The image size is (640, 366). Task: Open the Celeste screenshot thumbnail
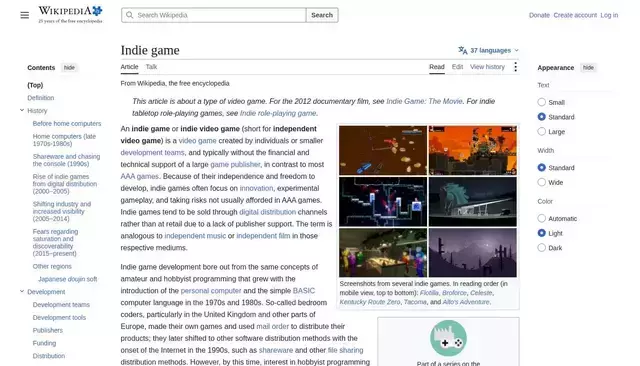tap(383, 202)
